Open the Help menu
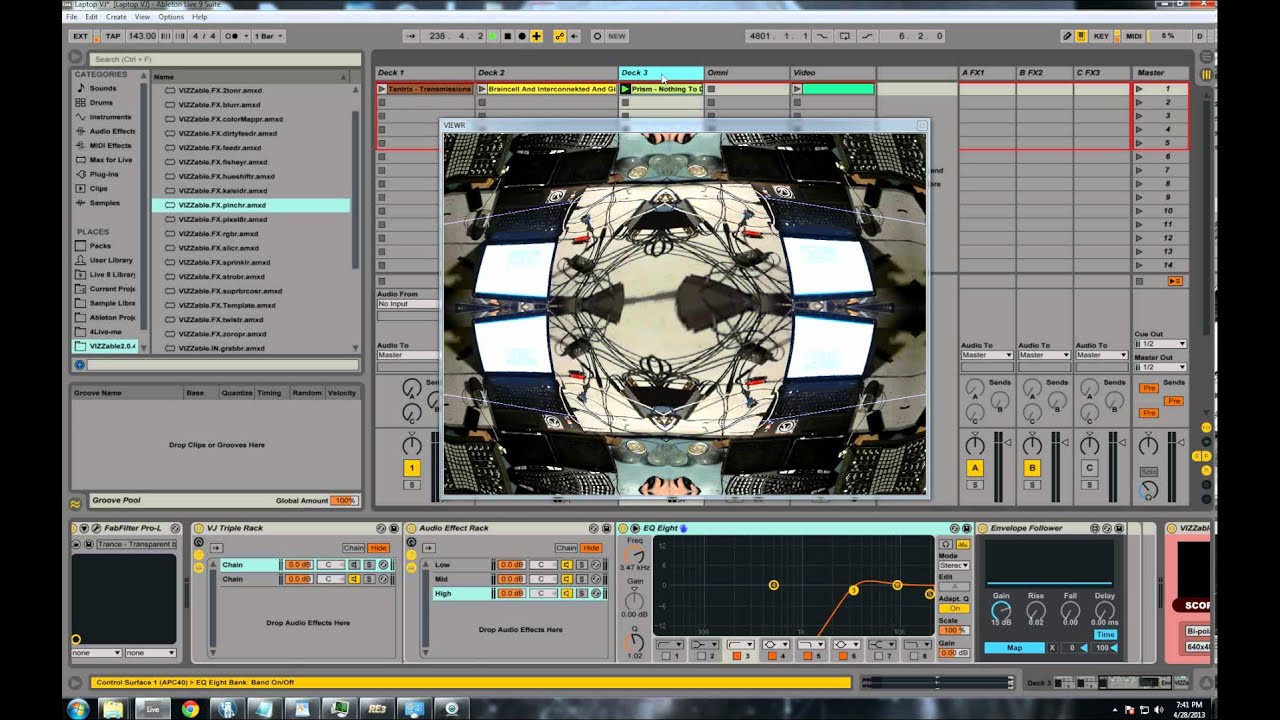 pos(199,17)
